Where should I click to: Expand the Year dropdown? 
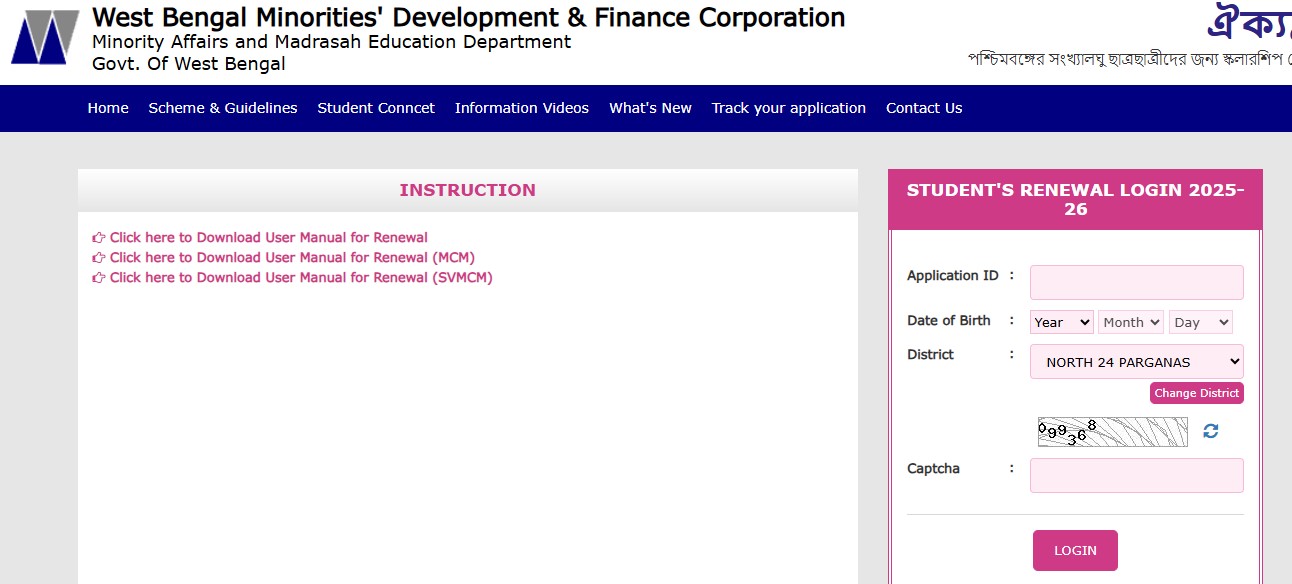tap(1062, 322)
